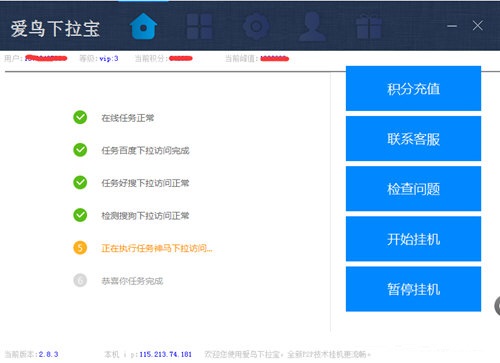Image resolution: width=500 pixels, height=363 pixels.
Task: Select the 检测搜狗下拉访问正常 status text
Action: pyautogui.click(x=145, y=215)
